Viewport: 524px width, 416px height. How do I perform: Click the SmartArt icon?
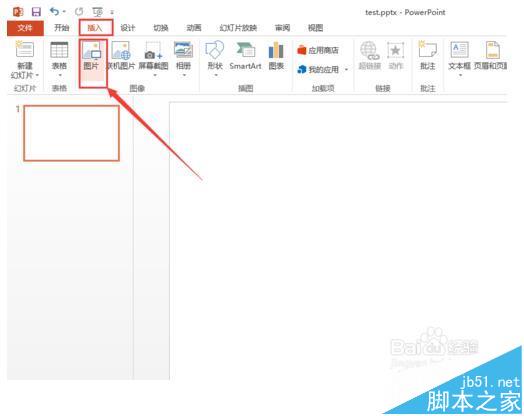coord(245,50)
